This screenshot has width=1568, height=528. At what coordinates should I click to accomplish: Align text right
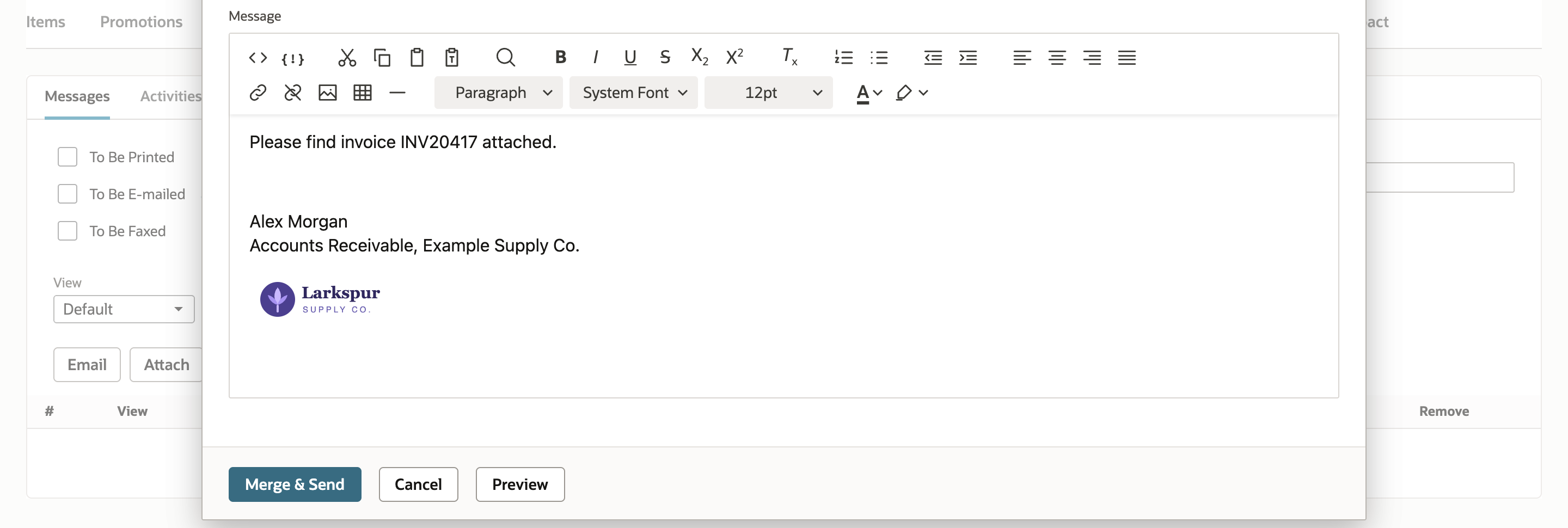click(1092, 58)
